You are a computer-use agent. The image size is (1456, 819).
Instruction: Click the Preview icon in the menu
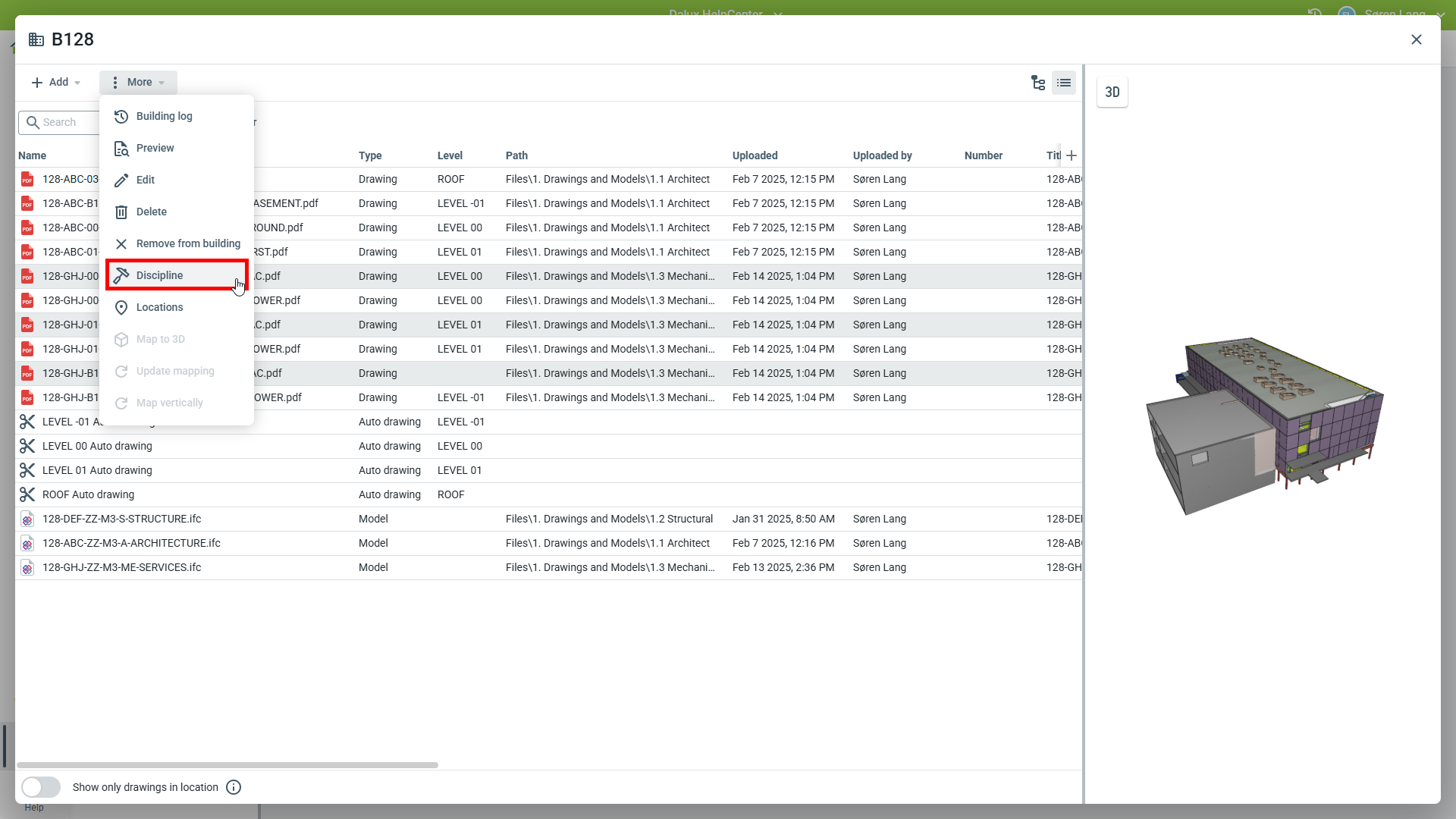(121, 149)
